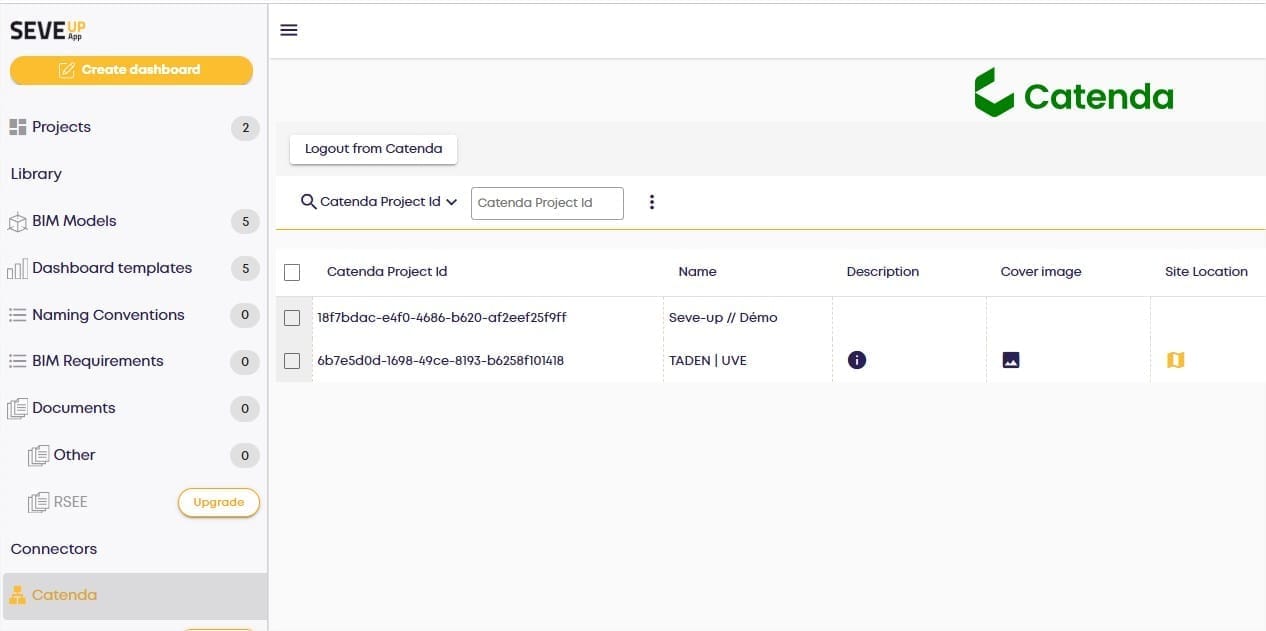Click the Upgrade button next to RSEE

point(218,502)
